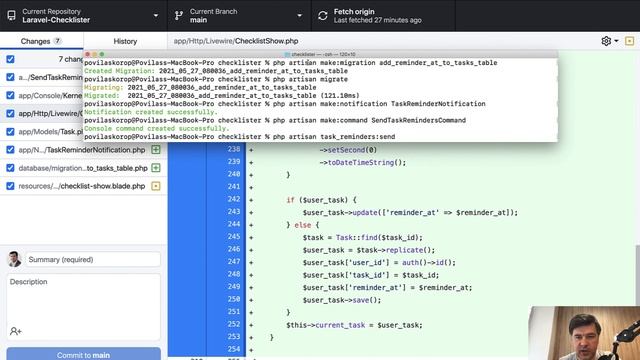This screenshot has height=360, width=640.
Task: Click the modified status icon beside the gear
Action: (x=629, y=41)
